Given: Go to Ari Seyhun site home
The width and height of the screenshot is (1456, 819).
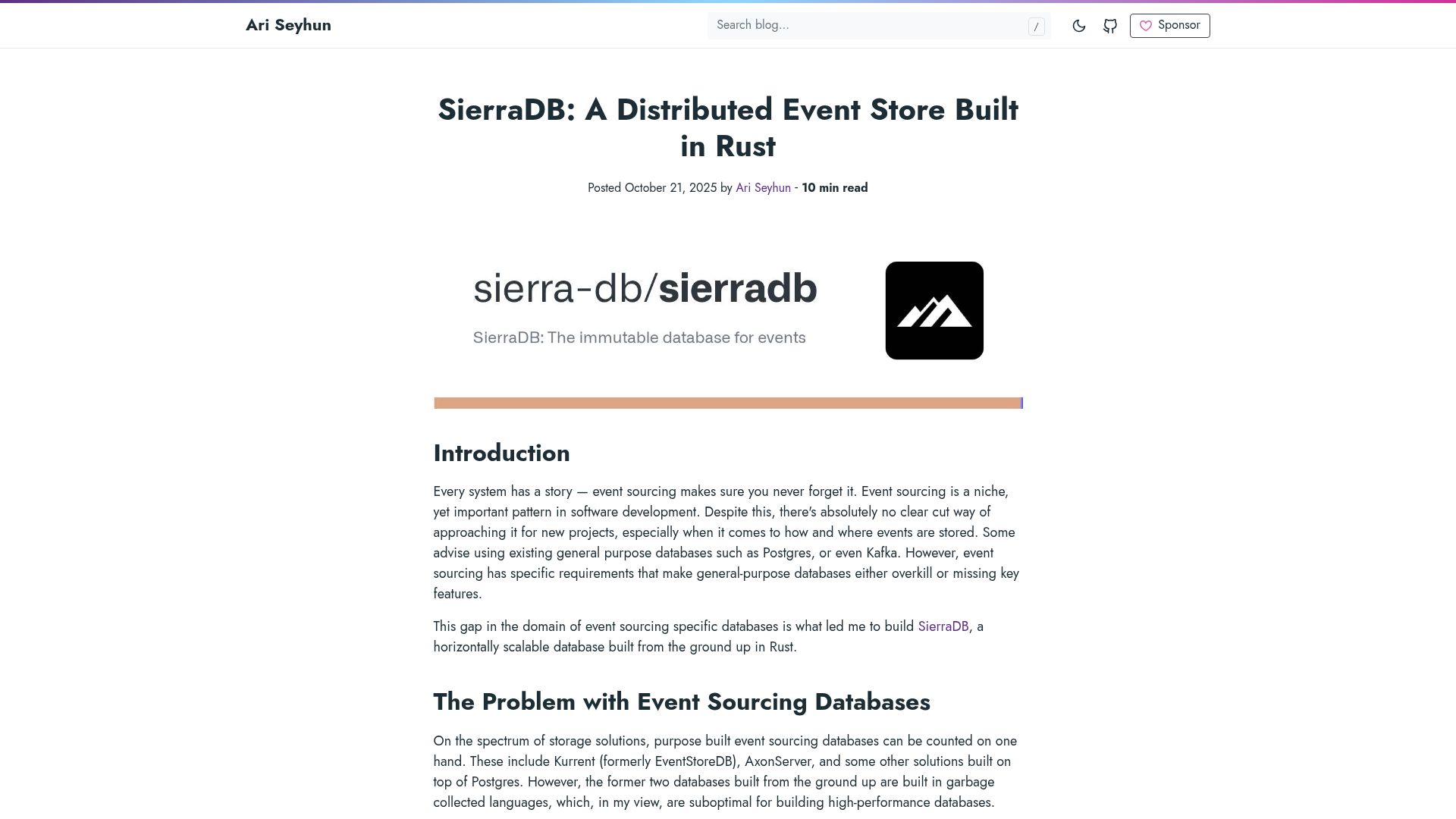Looking at the screenshot, I should [x=288, y=25].
